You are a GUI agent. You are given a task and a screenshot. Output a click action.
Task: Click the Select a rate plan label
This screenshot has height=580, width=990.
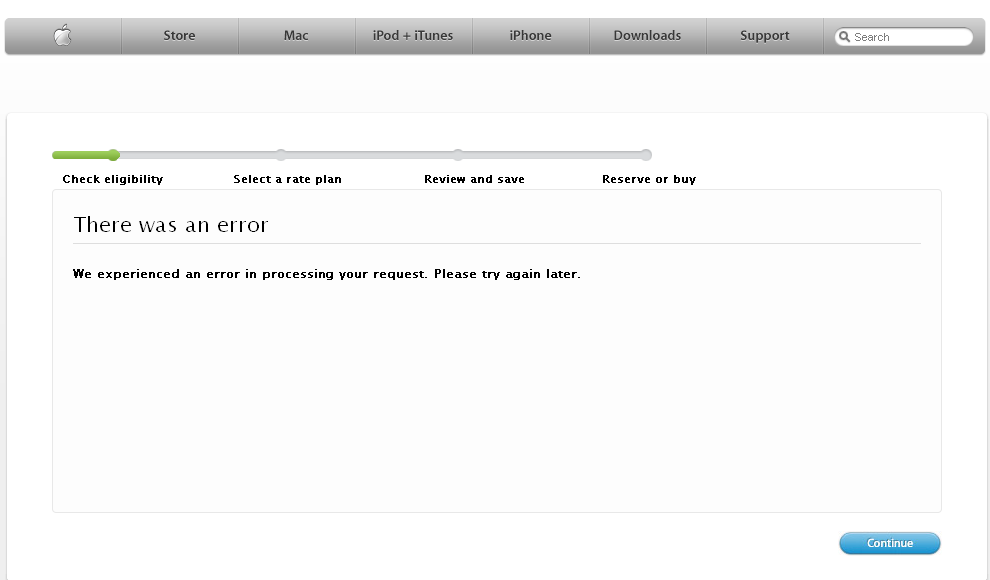287,179
